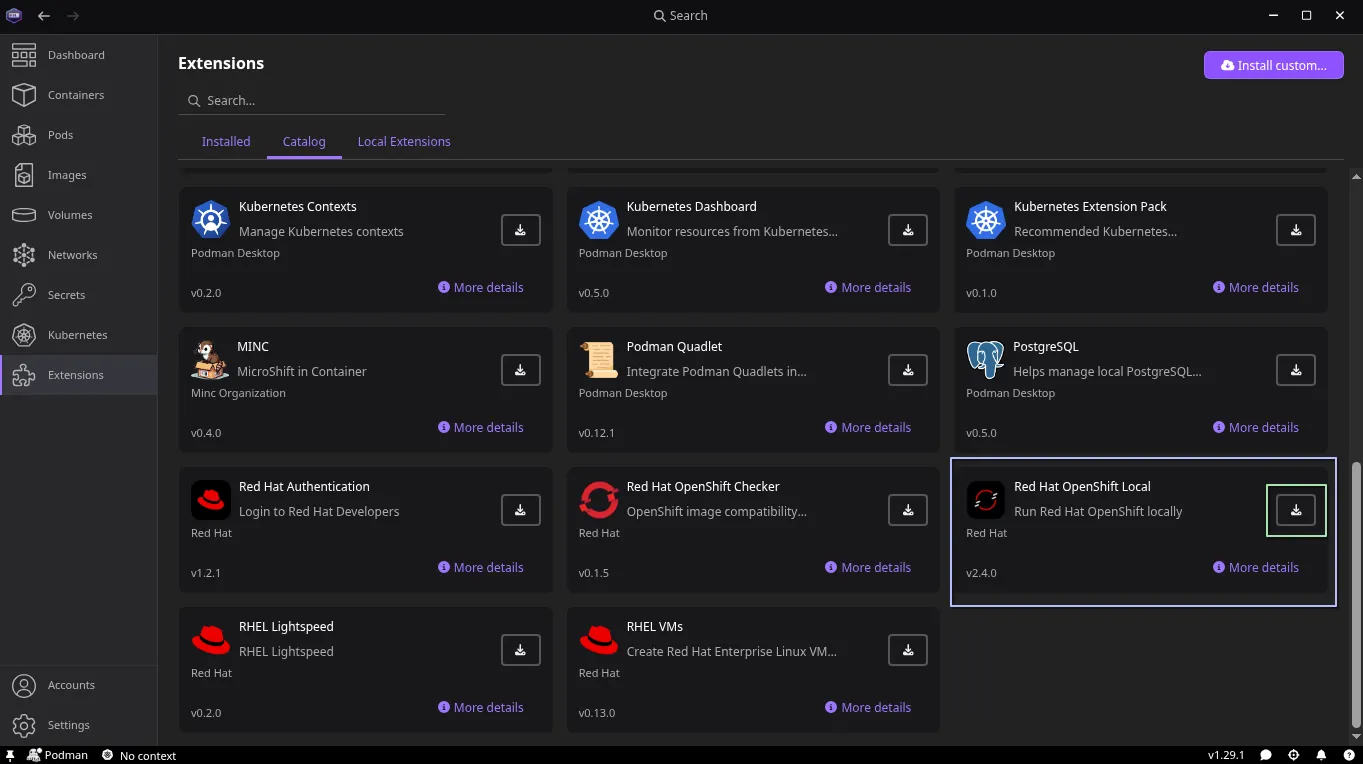
Task: Install the RHEL Lightspeed extension
Action: (x=520, y=650)
